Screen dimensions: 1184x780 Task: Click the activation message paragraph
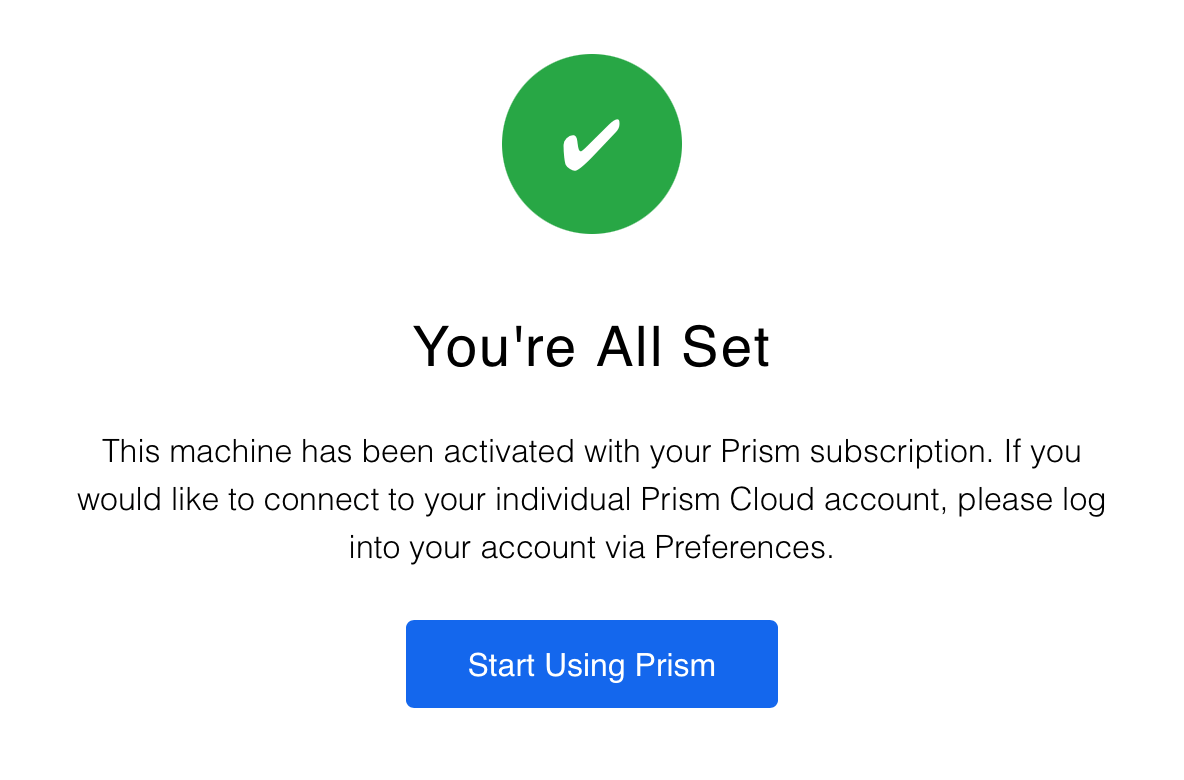591,500
